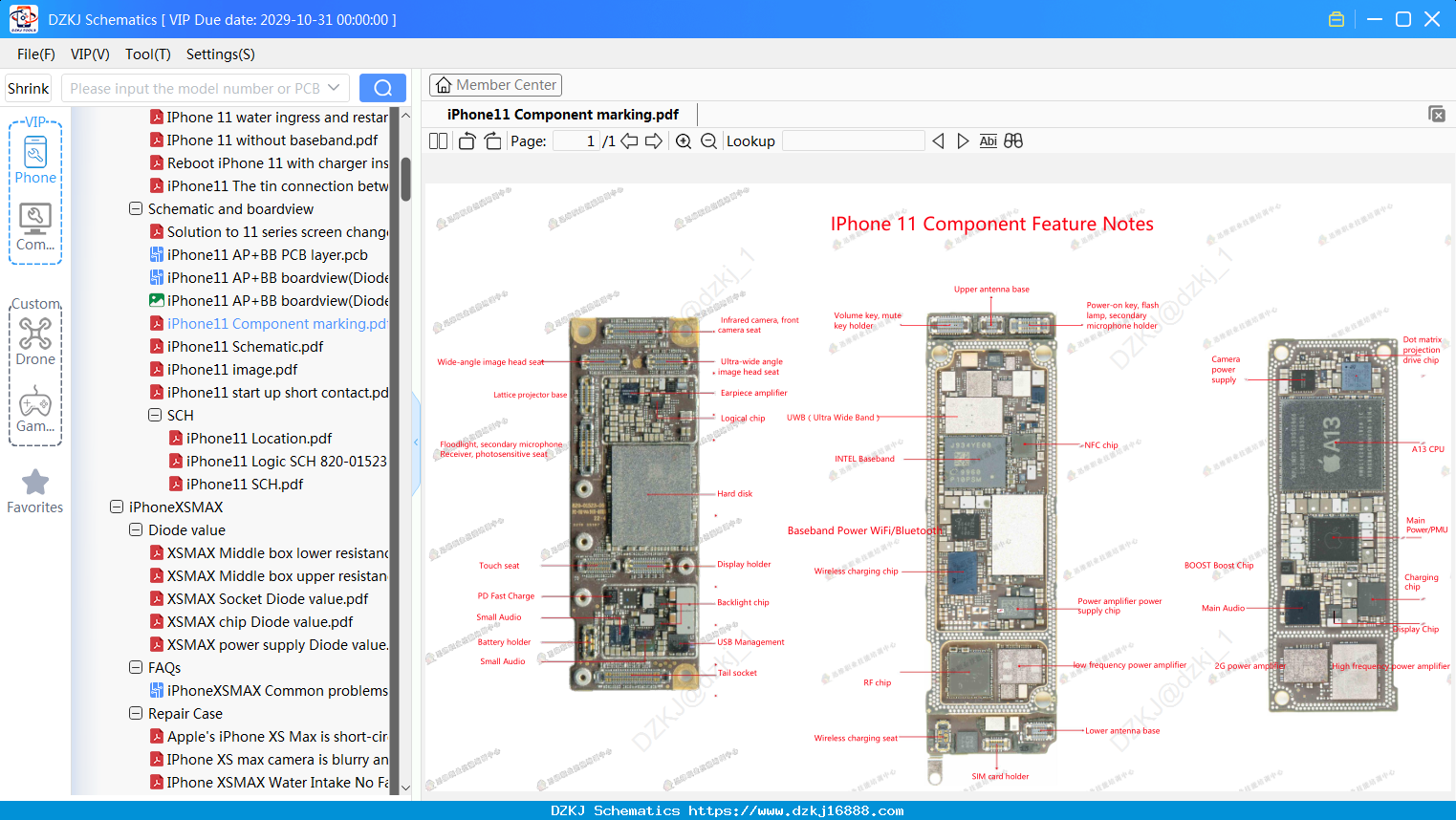Select the Drone category icon
This screenshot has height=820, width=1456.
[x=35, y=341]
